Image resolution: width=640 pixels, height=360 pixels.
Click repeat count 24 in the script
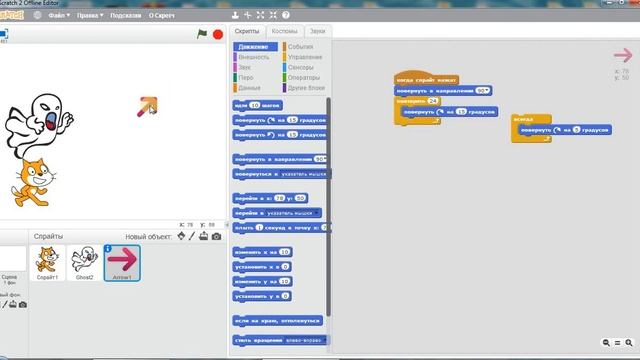pos(433,101)
